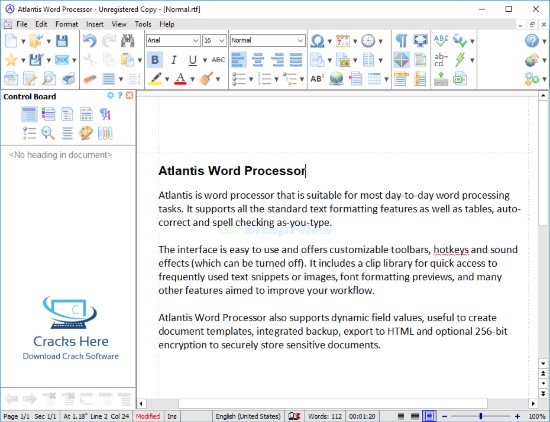Click the Hyphenation ab-cd icon
Viewport: 550px width, 422px height.
pyautogui.click(x=440, y=60)
